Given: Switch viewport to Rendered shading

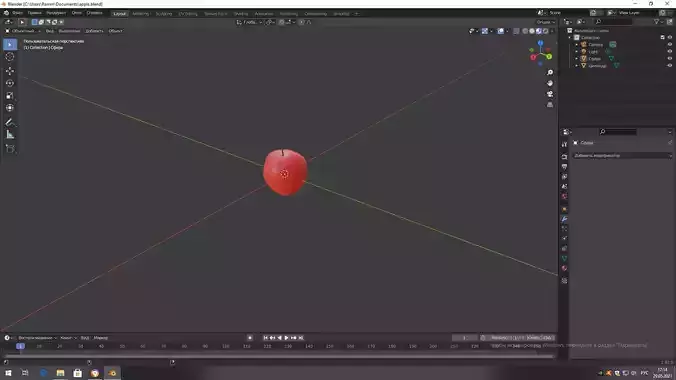Looking at the screenshot, I should [545, 31].
